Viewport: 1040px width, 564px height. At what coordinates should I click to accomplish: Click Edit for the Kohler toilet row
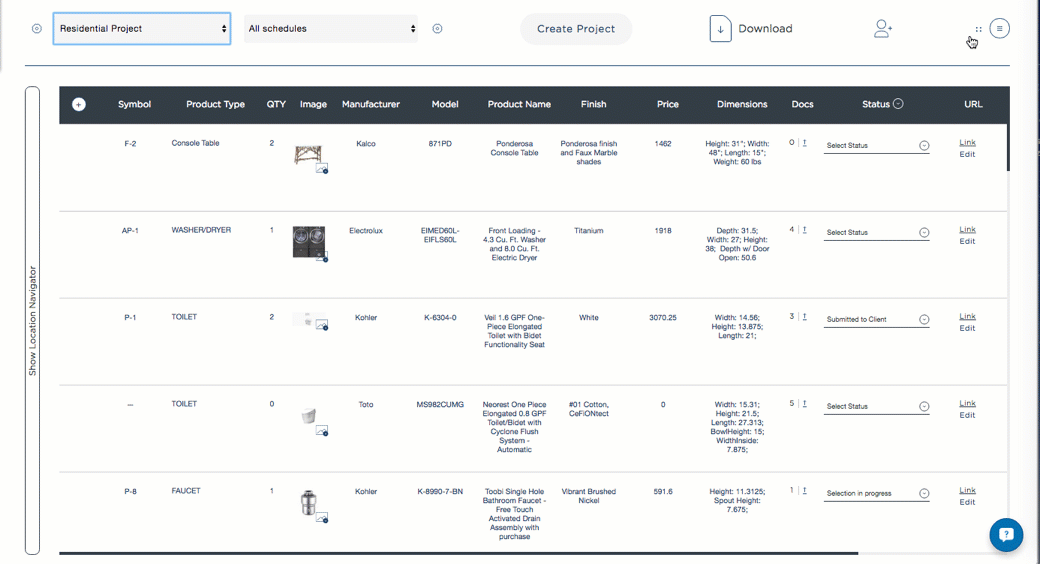pyautogui.click(x=967, y=328)
